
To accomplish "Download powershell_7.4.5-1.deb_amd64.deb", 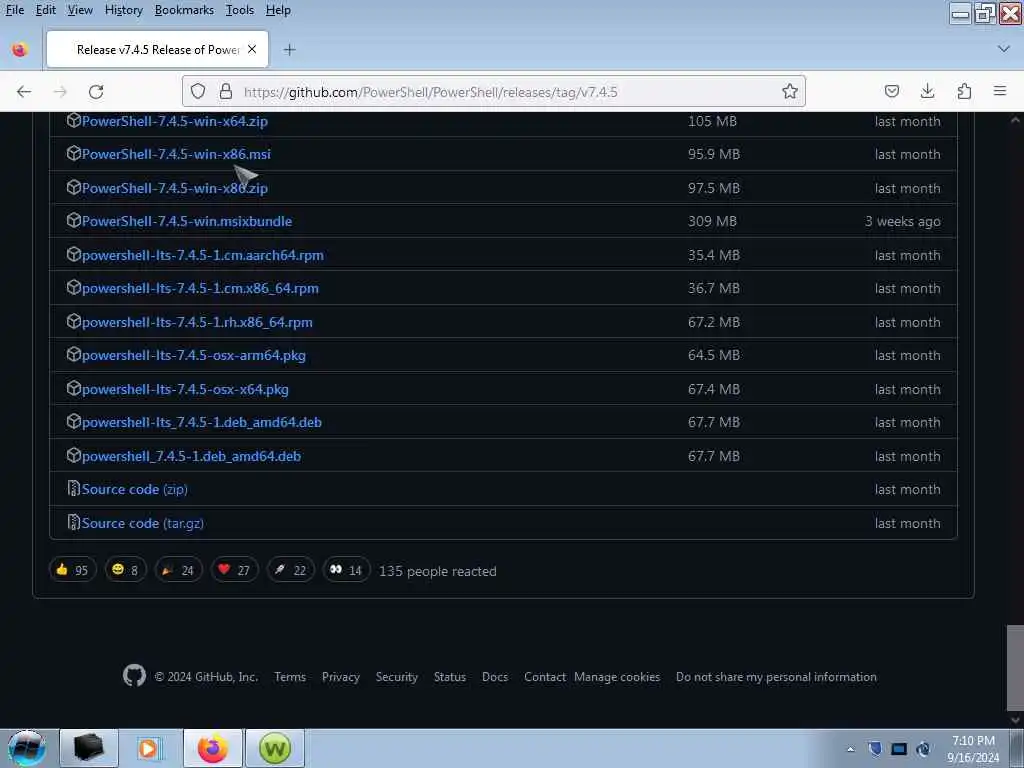I will [191, 456].
